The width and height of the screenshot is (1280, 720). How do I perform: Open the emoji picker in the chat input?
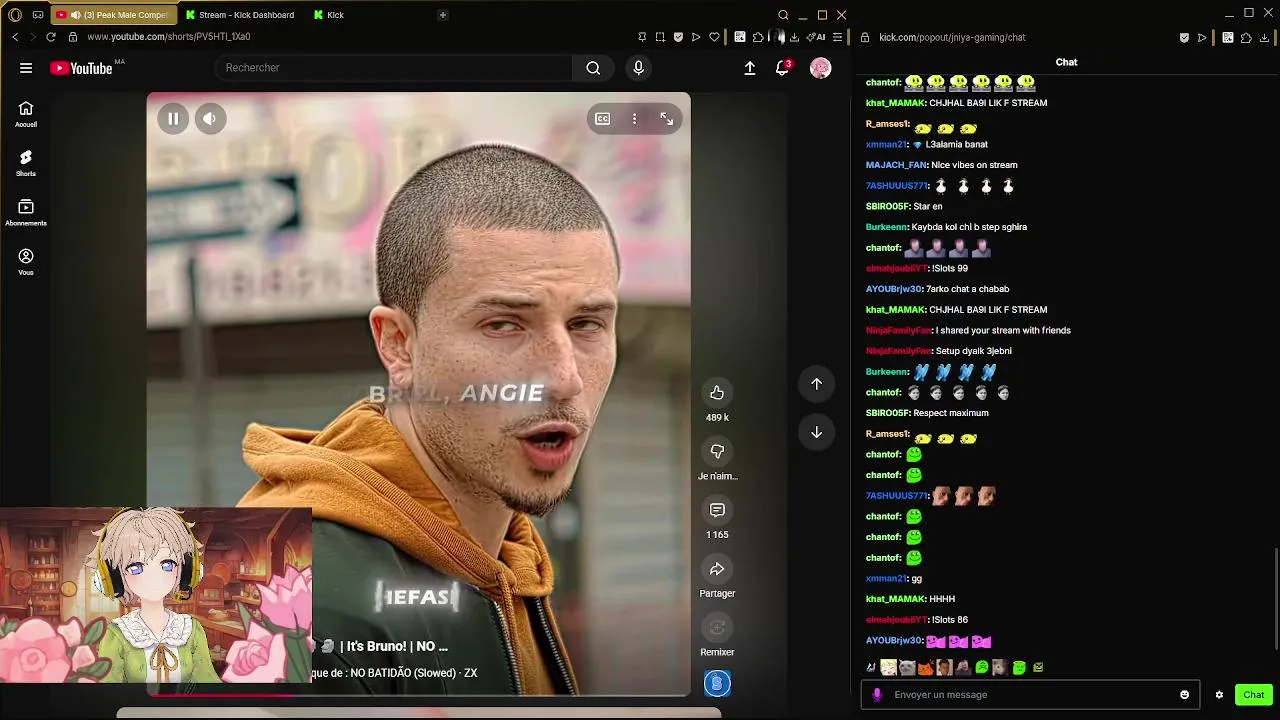[1185, 695]
